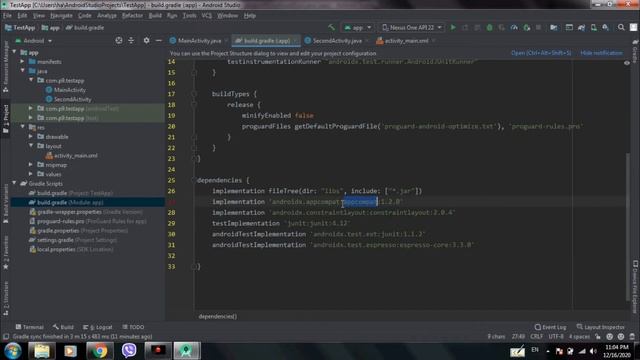
Task: Click the Project Structure toolbar icon
Action: (x=554, y=27)
